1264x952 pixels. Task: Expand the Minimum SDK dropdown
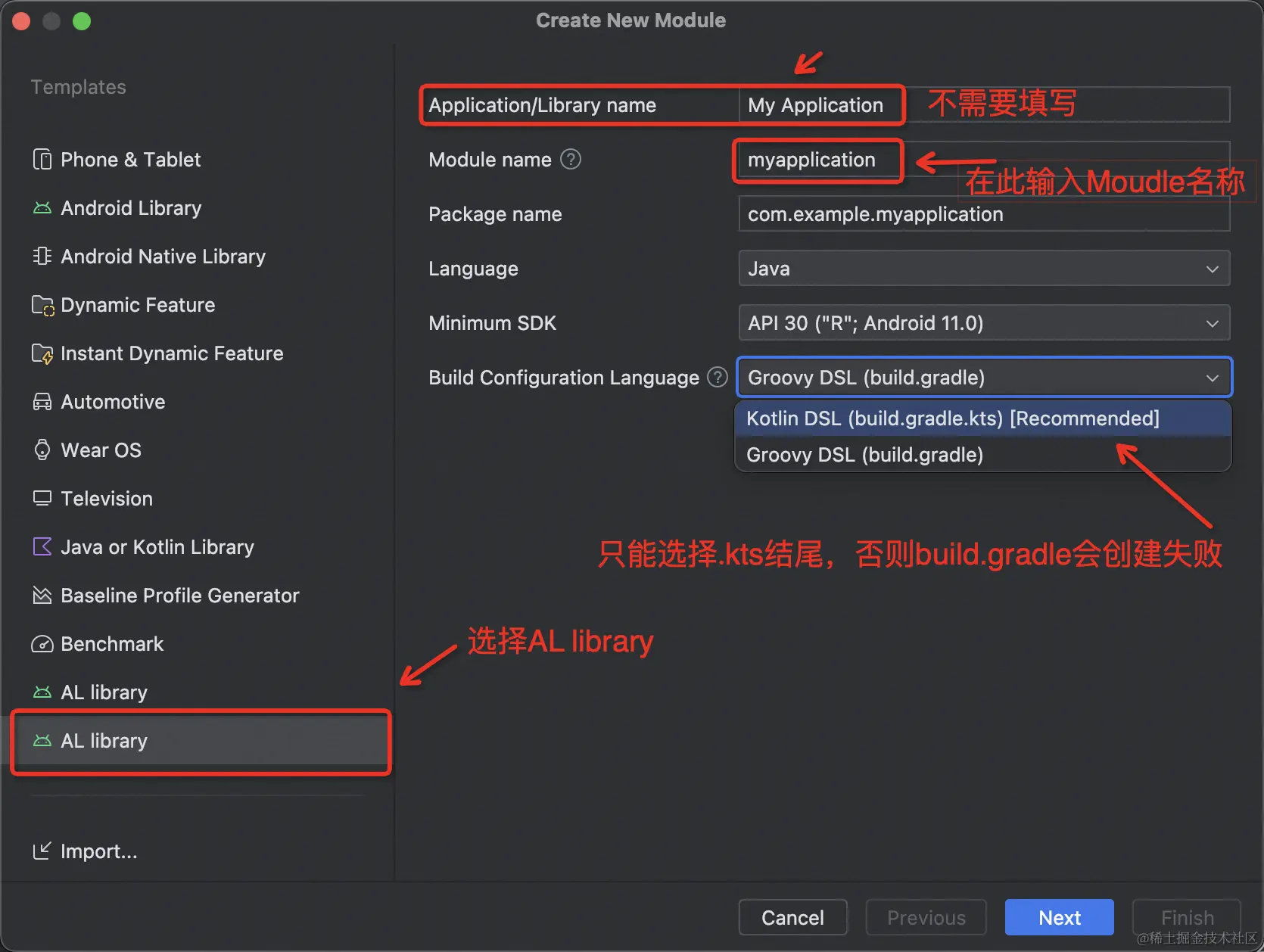coord(984,323)
